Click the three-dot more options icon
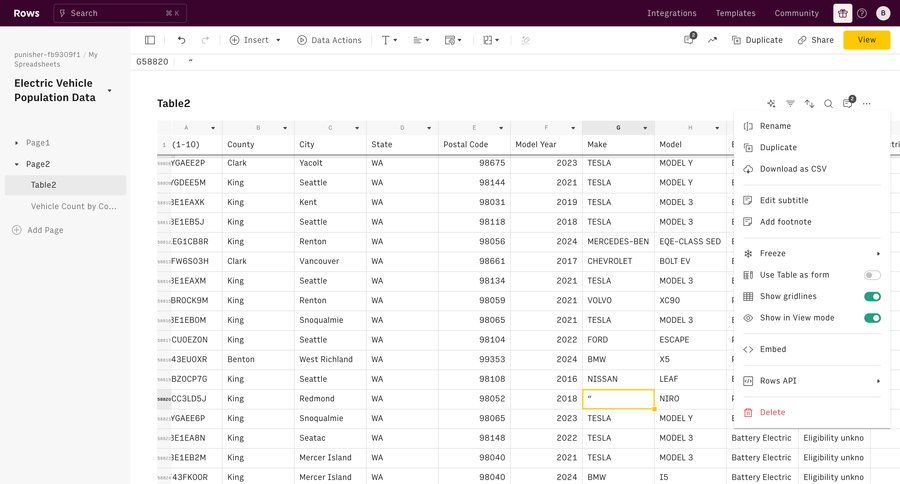Viewport: 900px width, 484px height. click(x=867, y=103)
